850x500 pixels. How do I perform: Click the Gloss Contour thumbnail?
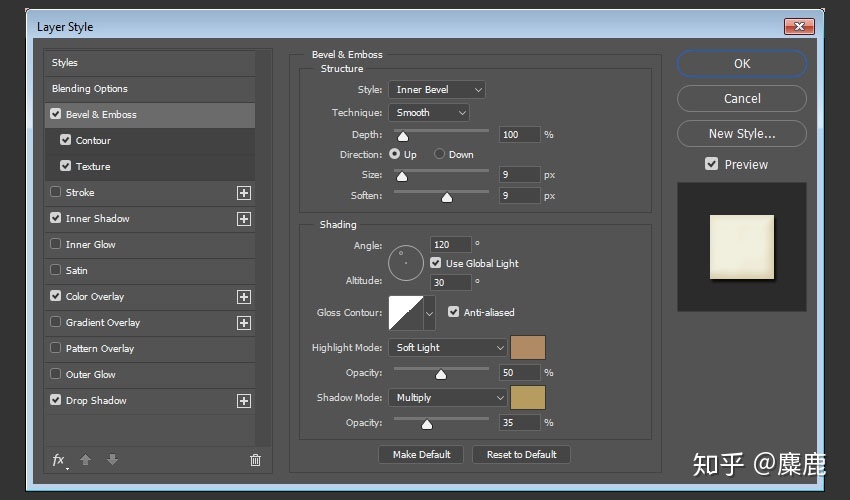tap(406, 313)
